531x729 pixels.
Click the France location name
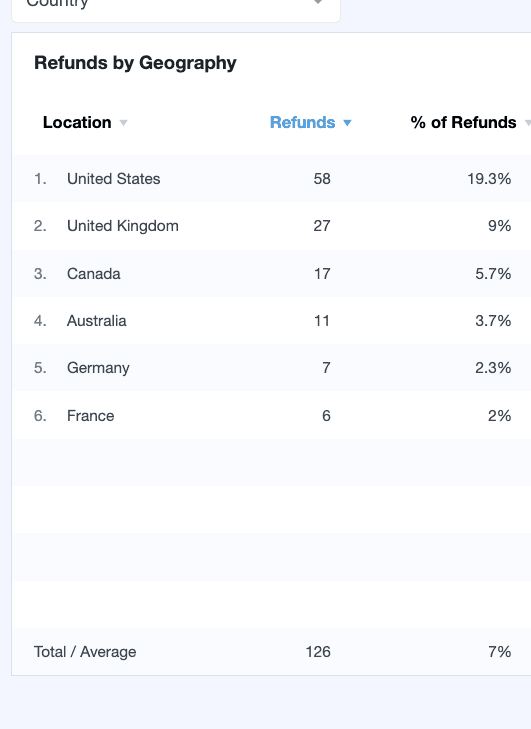point(91,416)
